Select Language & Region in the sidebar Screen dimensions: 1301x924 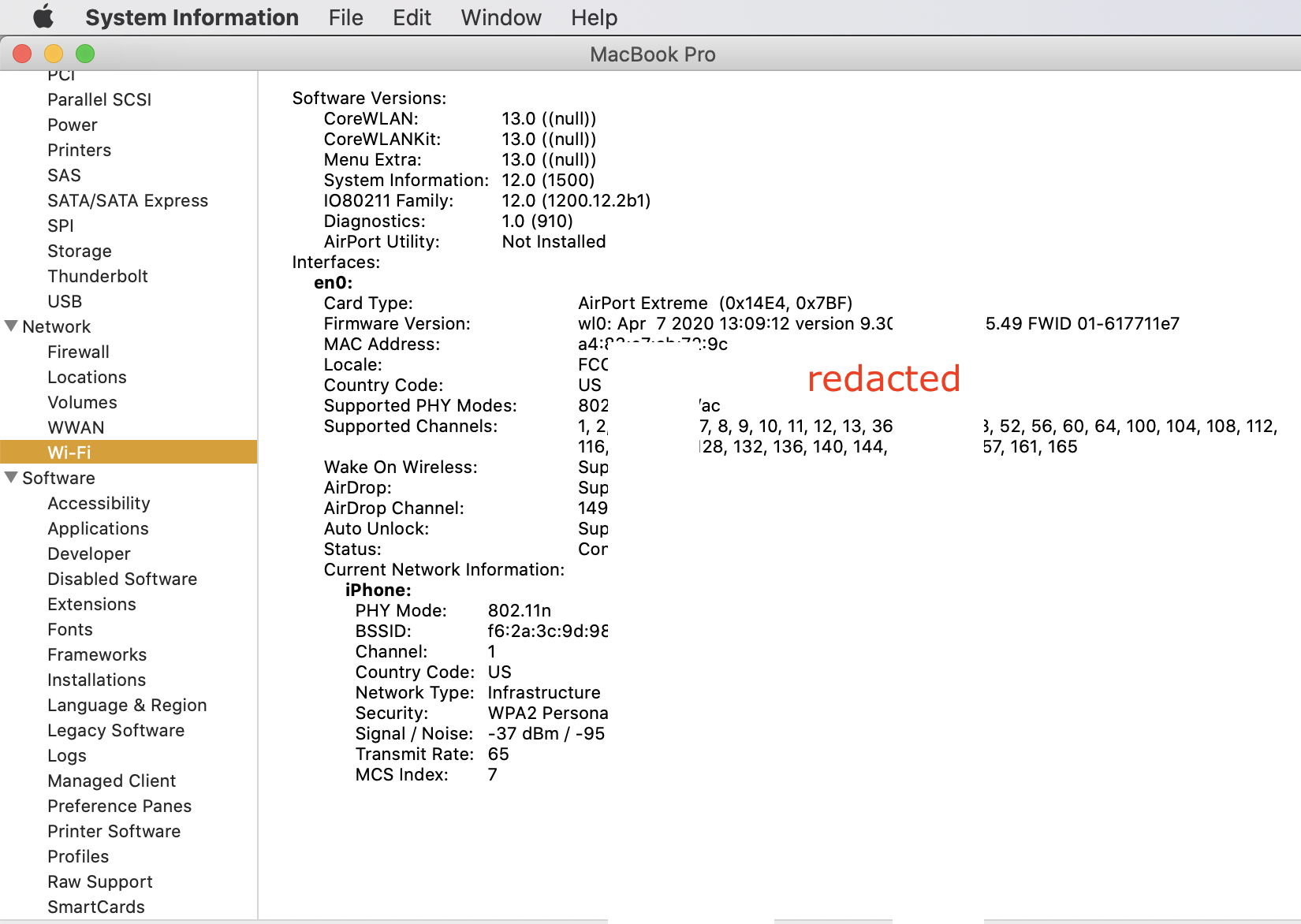[x=127, y=705]
